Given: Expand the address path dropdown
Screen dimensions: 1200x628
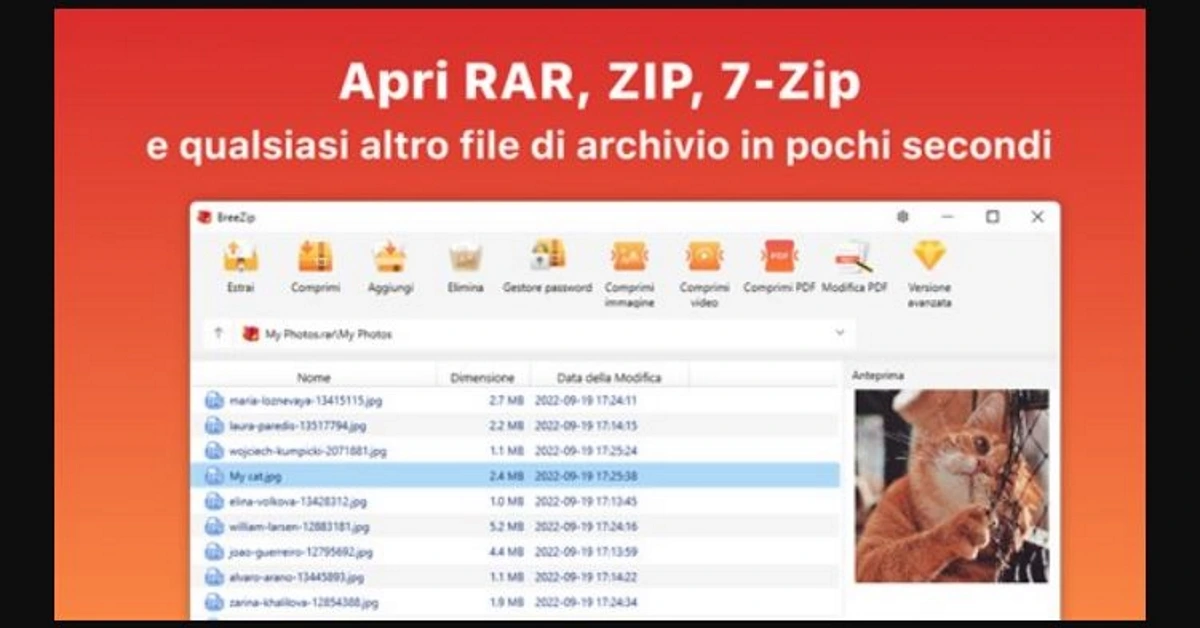Looking at the screenshot, I should pos(839,333).
